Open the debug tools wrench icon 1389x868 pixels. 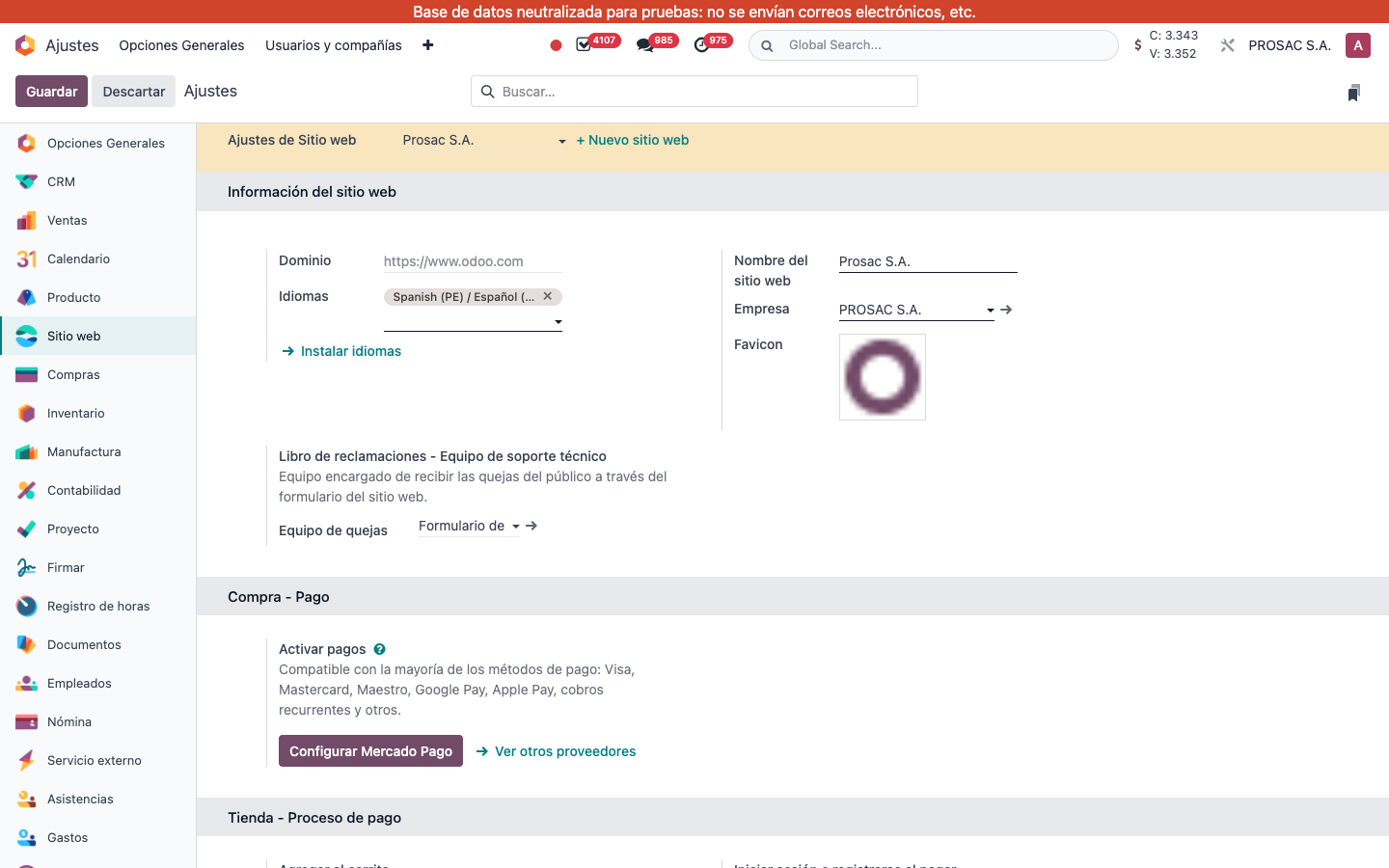1227,45
